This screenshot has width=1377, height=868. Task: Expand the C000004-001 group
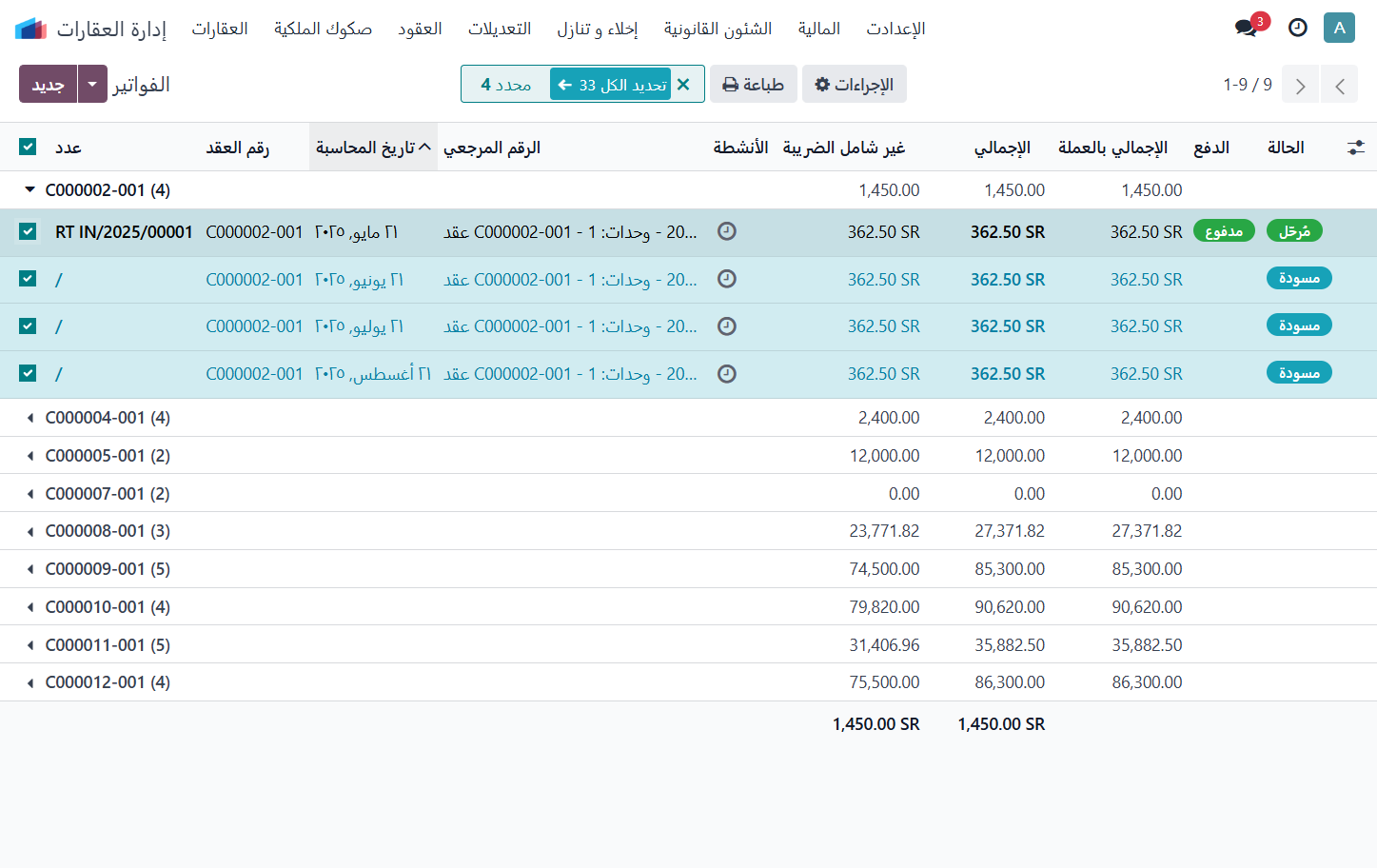[30, 418]
